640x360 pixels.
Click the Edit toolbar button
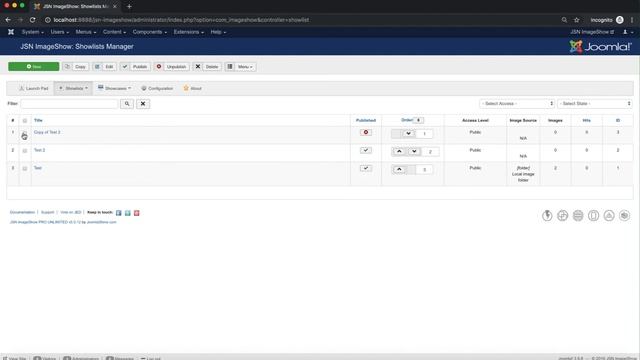104,67
